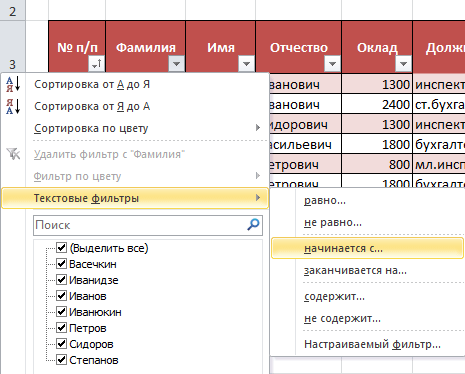Select the Сортировка по цвету menu entry
The width and height of the screenshot is (465, 374).
point(135,128)
